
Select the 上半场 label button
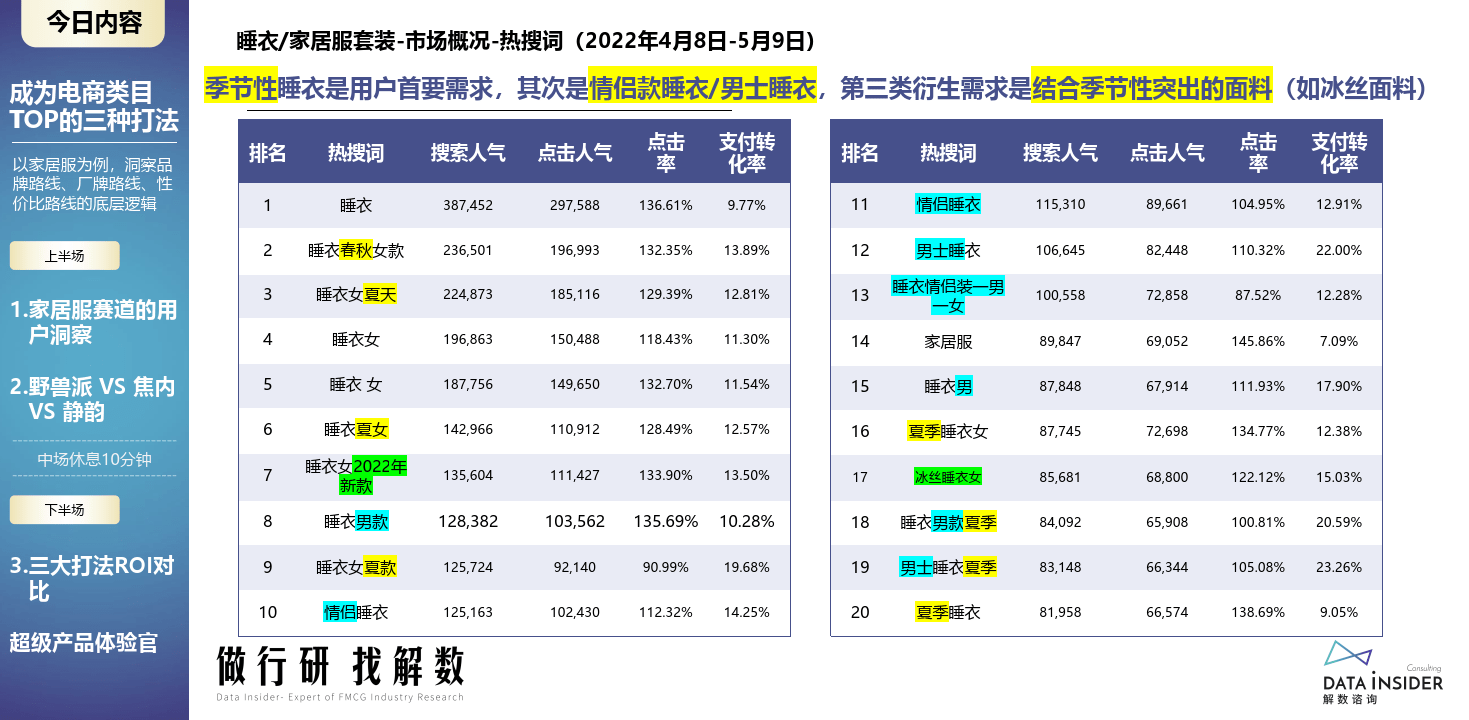[65, 256]
